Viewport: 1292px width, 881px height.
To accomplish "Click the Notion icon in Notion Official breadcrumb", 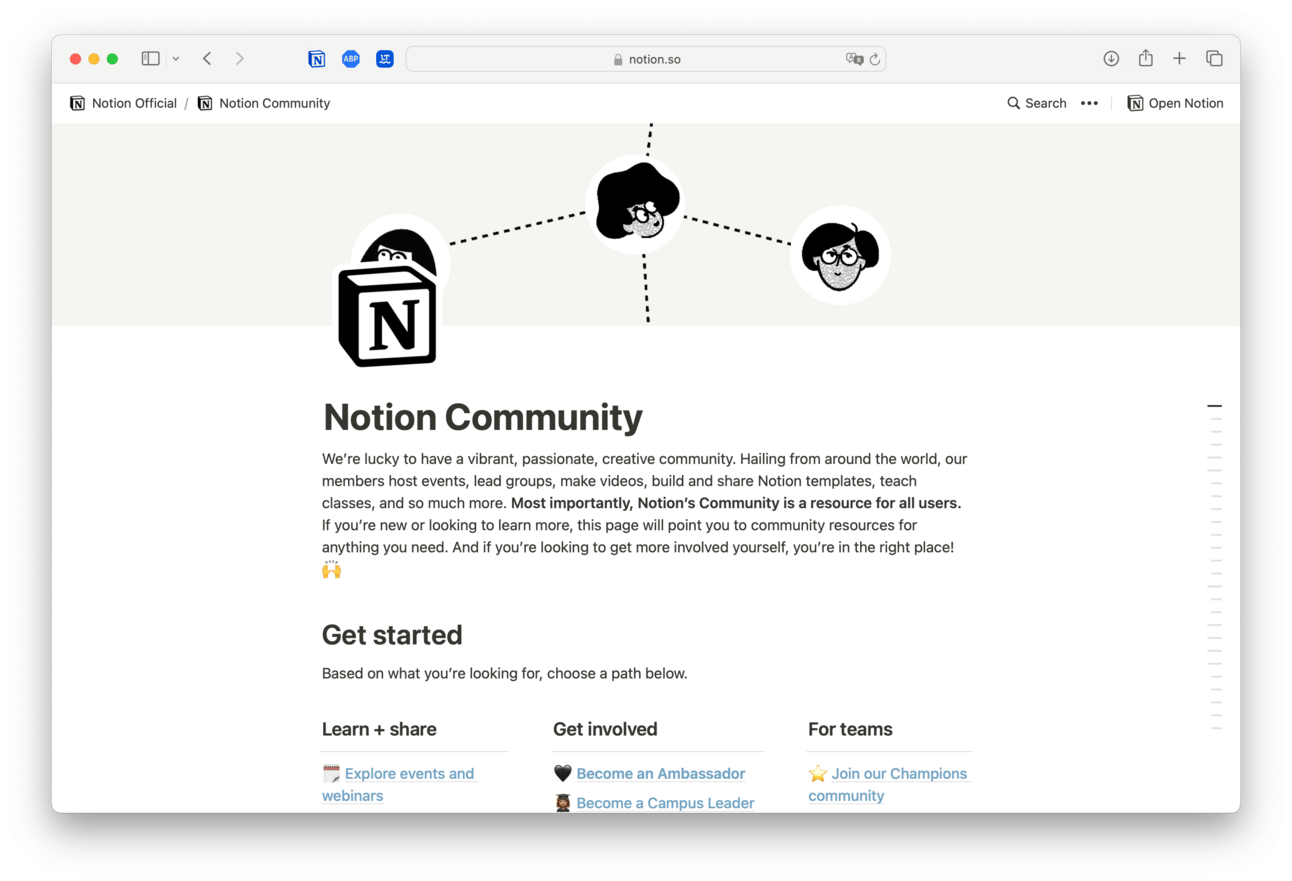I will [x=78, y=103].
